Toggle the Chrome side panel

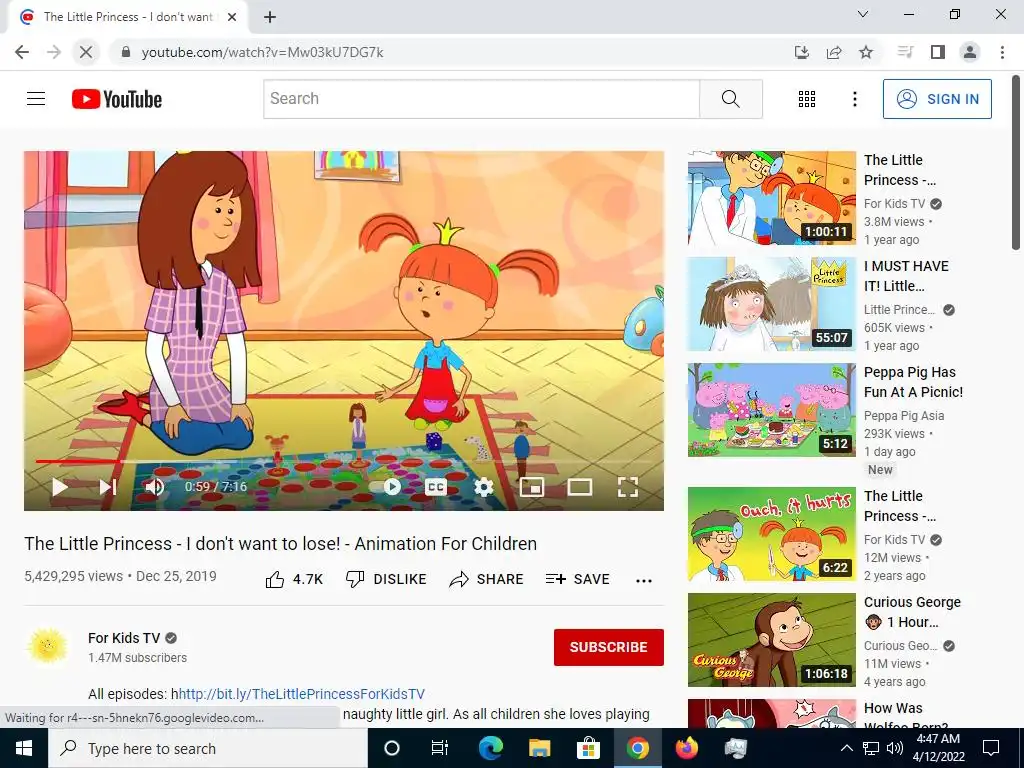click(938, 52)
